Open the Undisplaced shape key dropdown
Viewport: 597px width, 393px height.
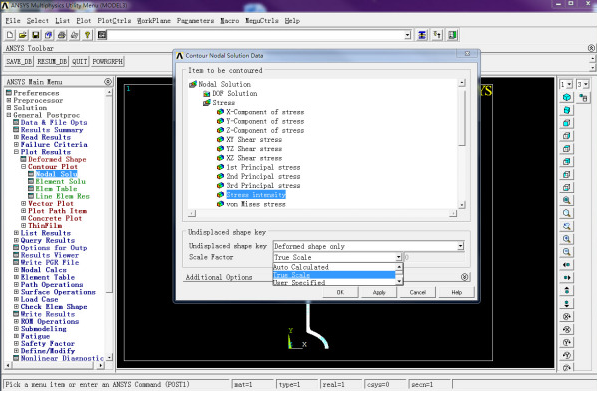click(460, 246)
